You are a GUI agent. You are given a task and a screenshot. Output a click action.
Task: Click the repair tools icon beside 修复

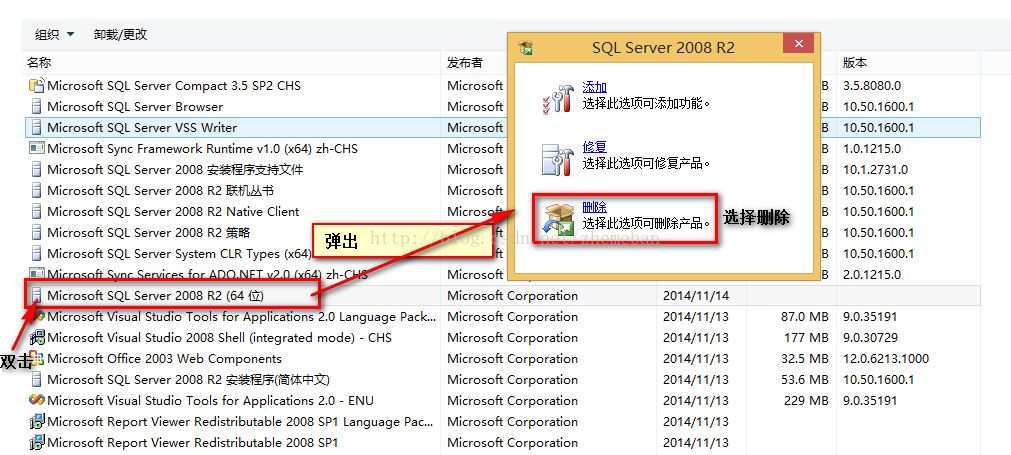[x=557, y=159]
